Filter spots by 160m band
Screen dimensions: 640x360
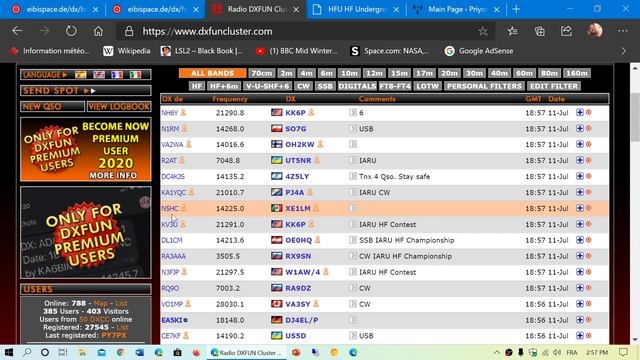coord(576,73)
